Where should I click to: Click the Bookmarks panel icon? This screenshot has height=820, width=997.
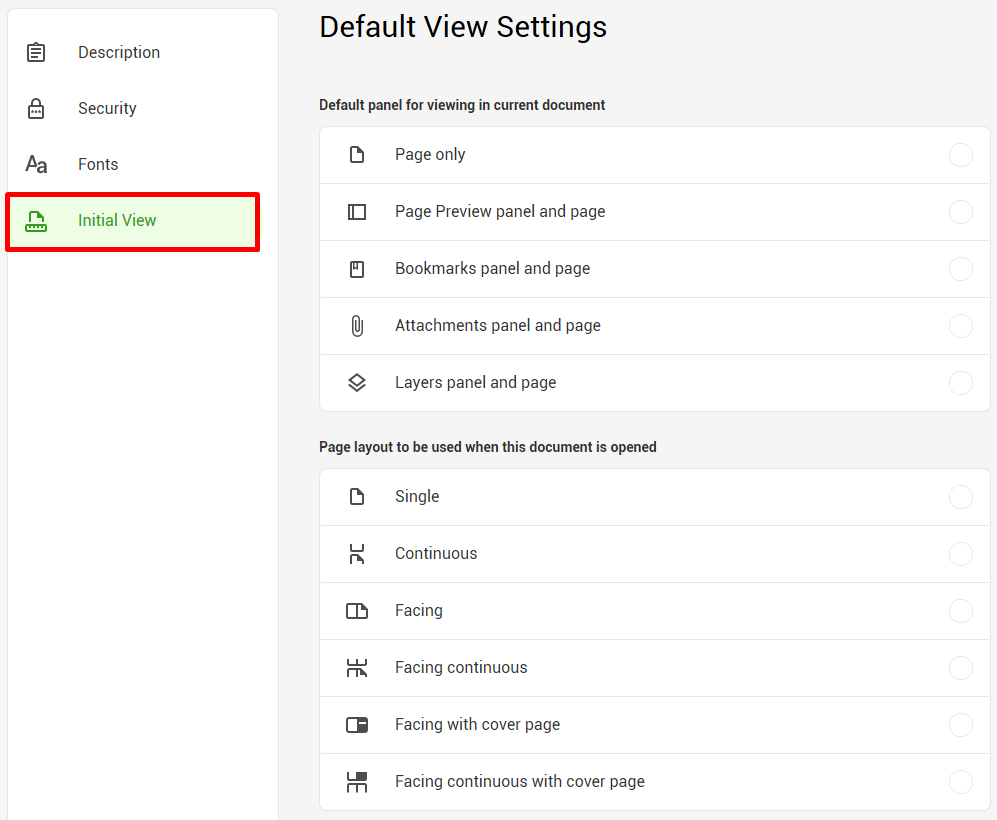coord(357,269)
